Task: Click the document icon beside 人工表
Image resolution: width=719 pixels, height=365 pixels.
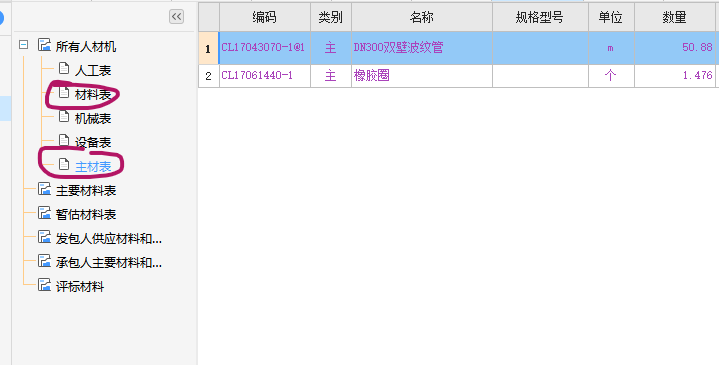Action: pos(64,69)
